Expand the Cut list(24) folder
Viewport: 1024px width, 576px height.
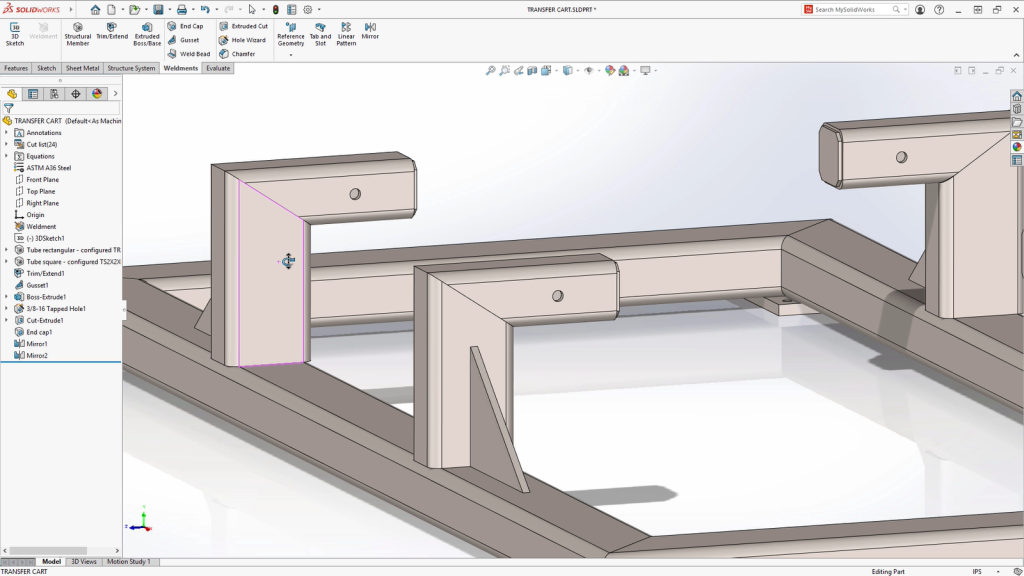pyautogui.click(x=6, y=144)
